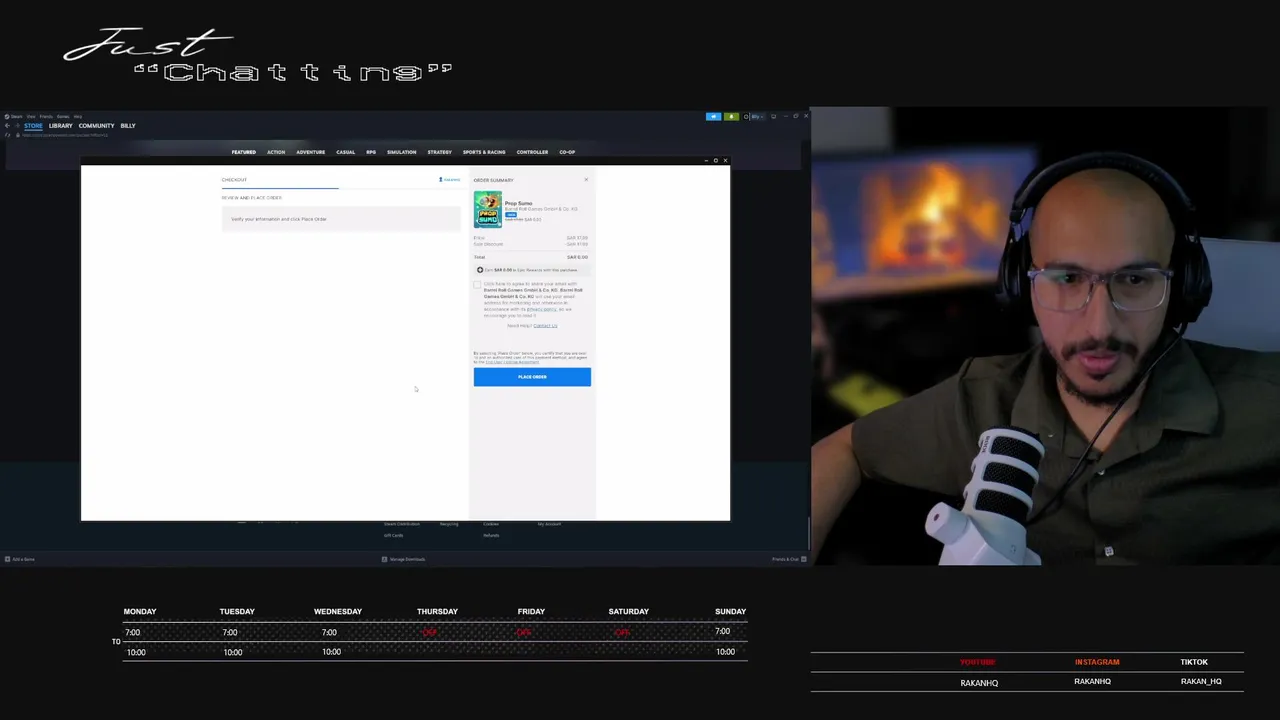Click the Add a Game plus icon
The image size is (1280, 720).
click(7, 559)
